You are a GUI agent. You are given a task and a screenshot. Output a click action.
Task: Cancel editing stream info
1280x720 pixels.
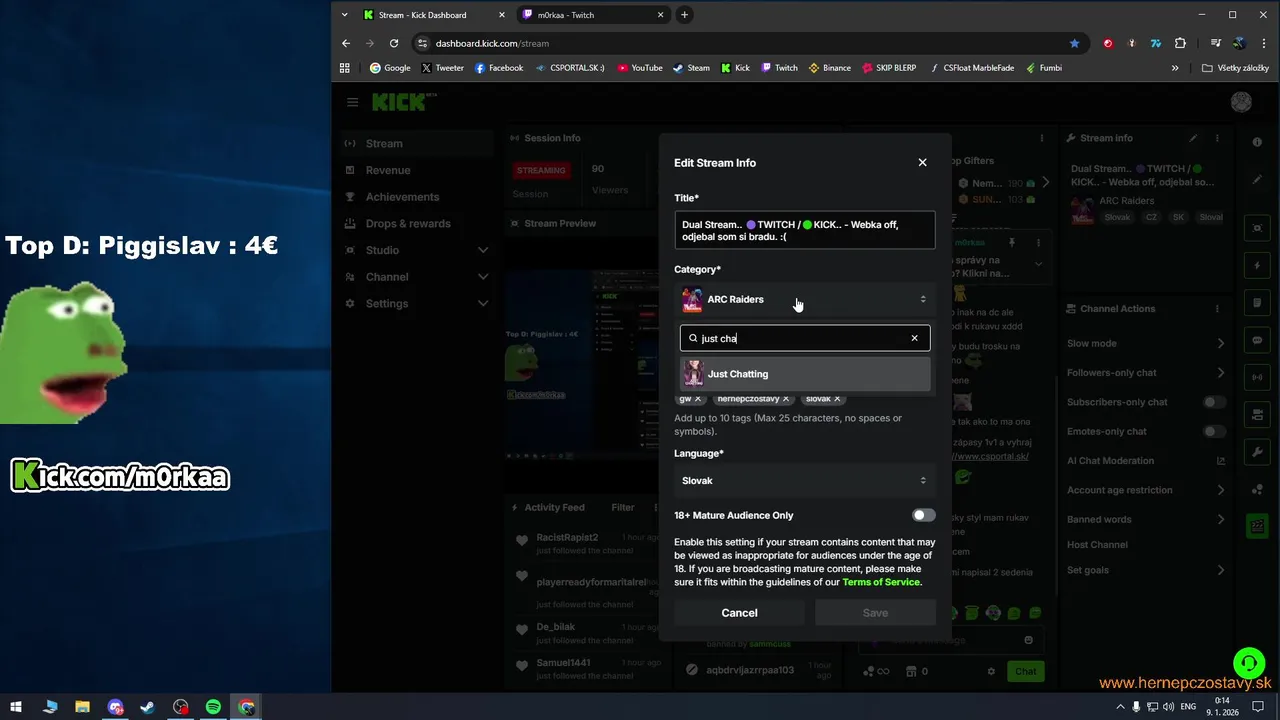click(x=739, y=613)
